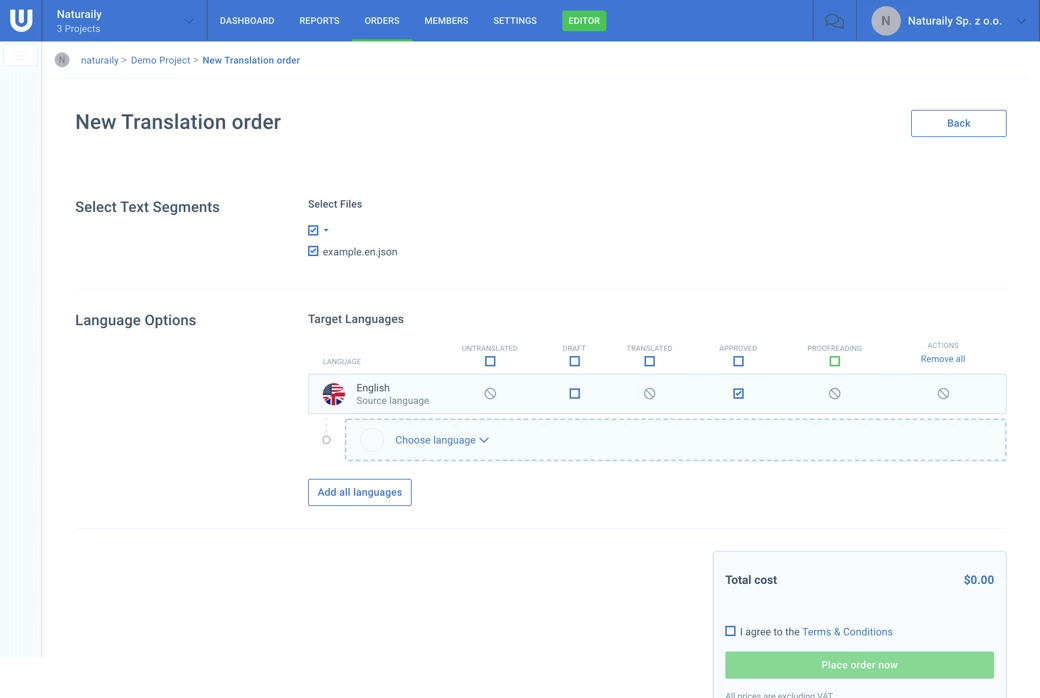Check the Translated column header checkbox
This screenshot has height=698, width=1040.
coord(649,362)
